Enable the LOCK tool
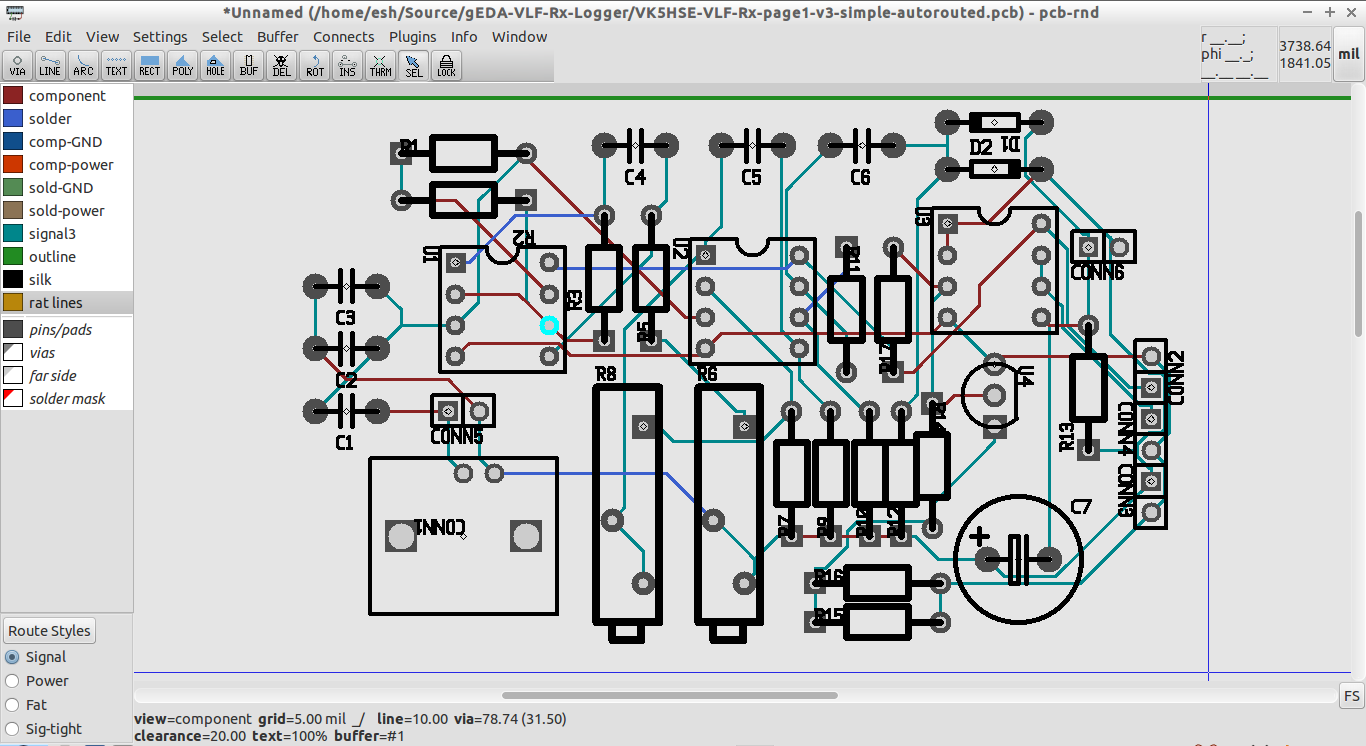The height and width of the screenshot is (746, 1366). point(445,65)
